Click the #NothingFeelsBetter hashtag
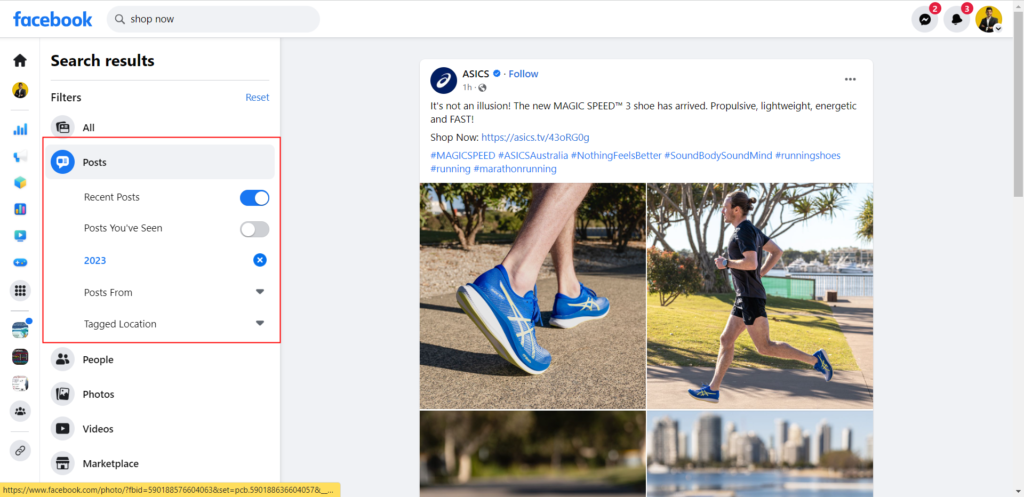Screen dimensions: 1024x497 coord(616,155)
